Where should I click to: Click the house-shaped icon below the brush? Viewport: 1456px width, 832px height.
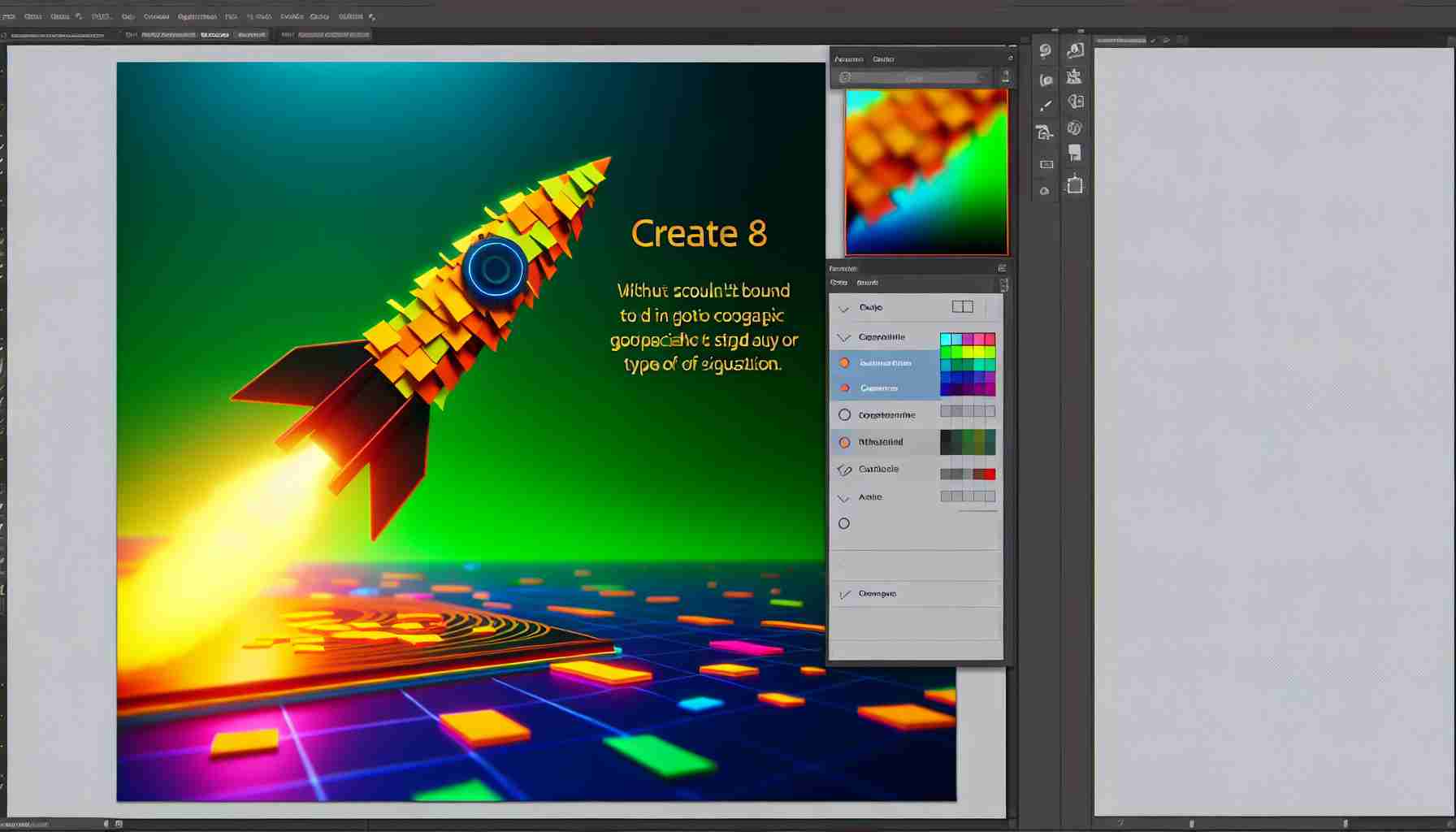[x=1045, y=132]
